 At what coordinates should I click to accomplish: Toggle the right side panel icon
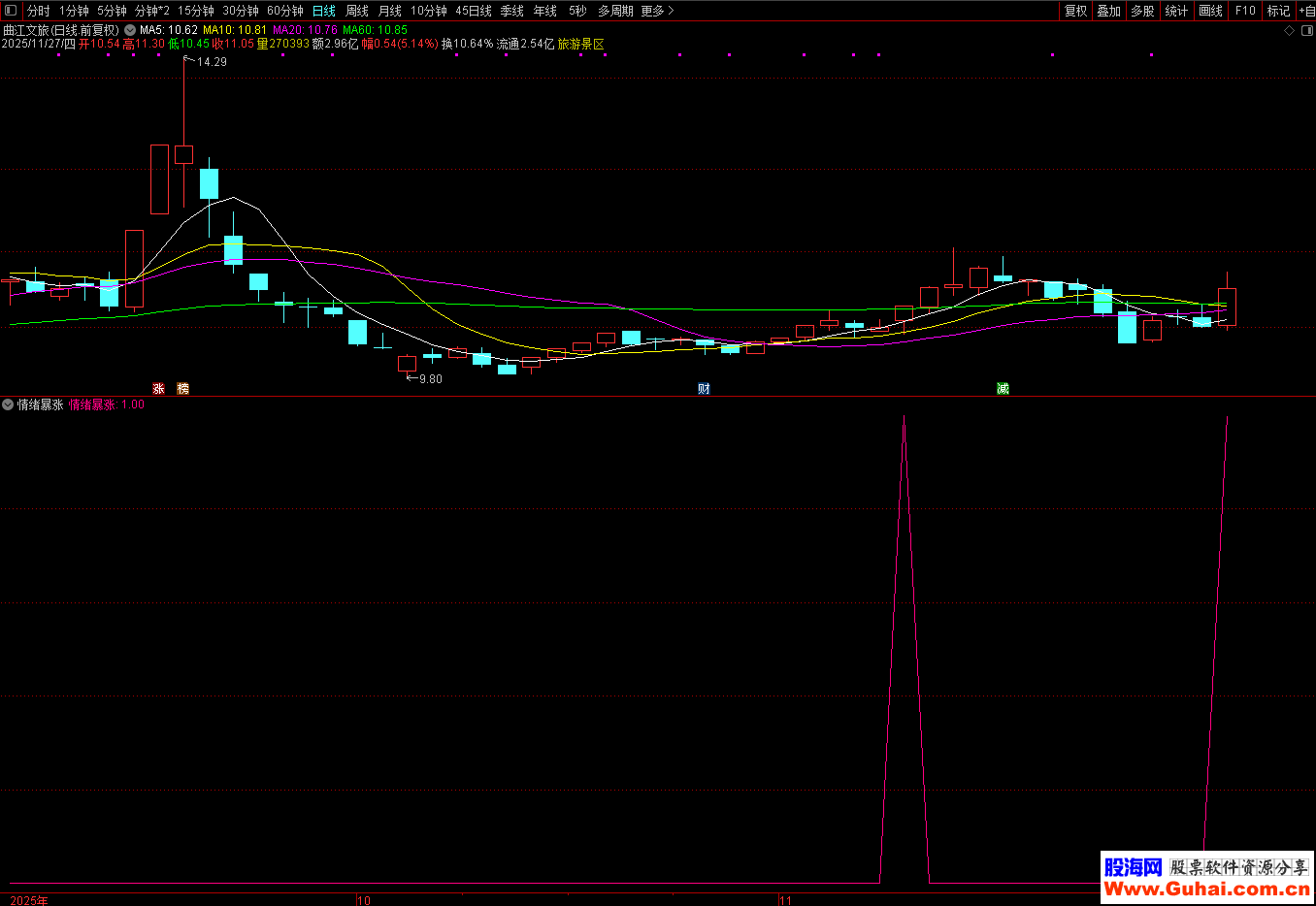coord(1306,30)
